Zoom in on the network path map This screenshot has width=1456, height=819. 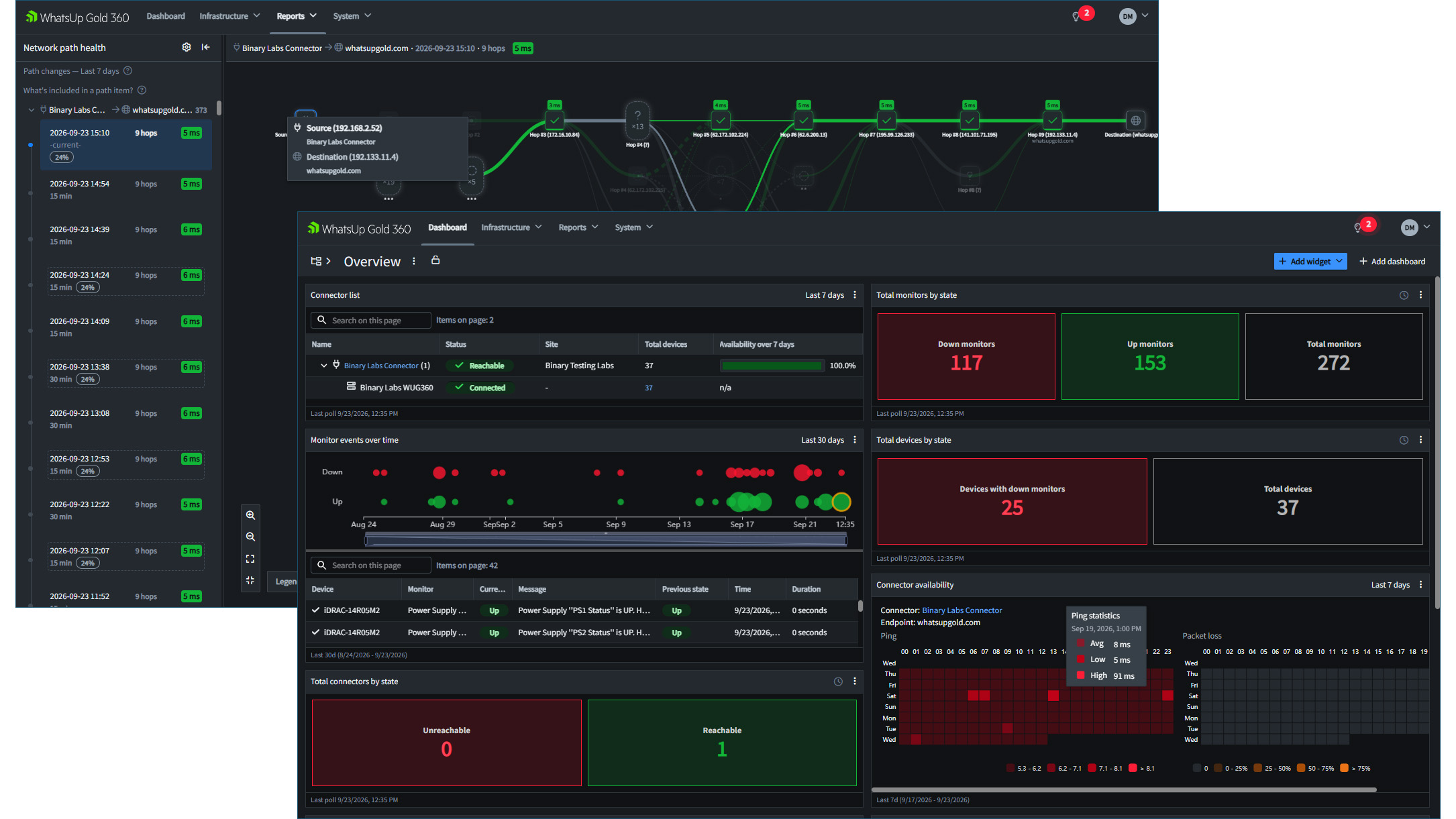(x=250, y=515)
